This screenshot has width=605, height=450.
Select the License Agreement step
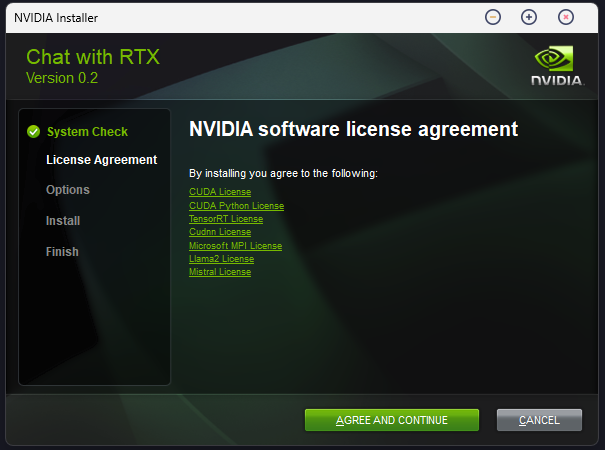coord(101,160)
